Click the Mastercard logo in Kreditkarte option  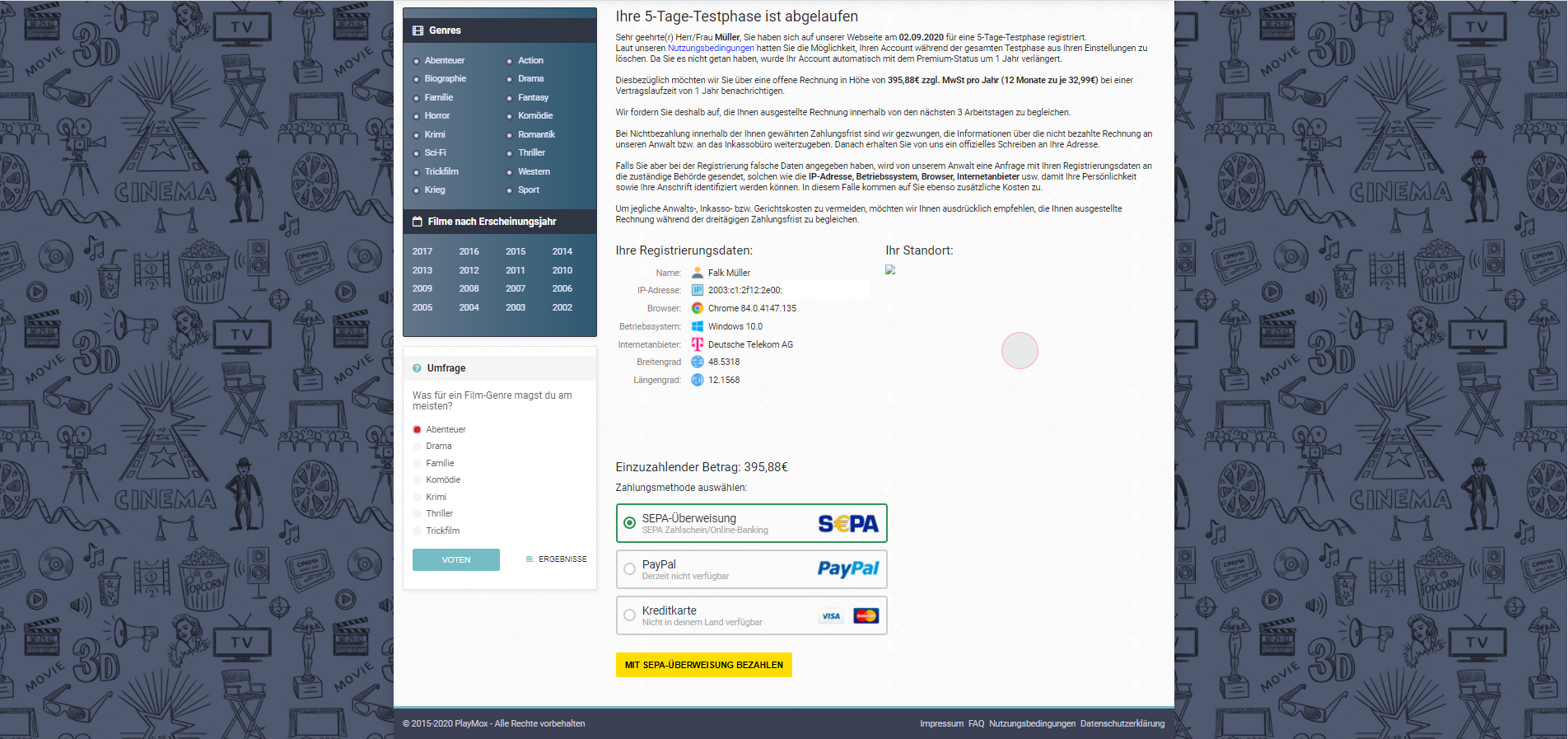click(x=866, y=615)
